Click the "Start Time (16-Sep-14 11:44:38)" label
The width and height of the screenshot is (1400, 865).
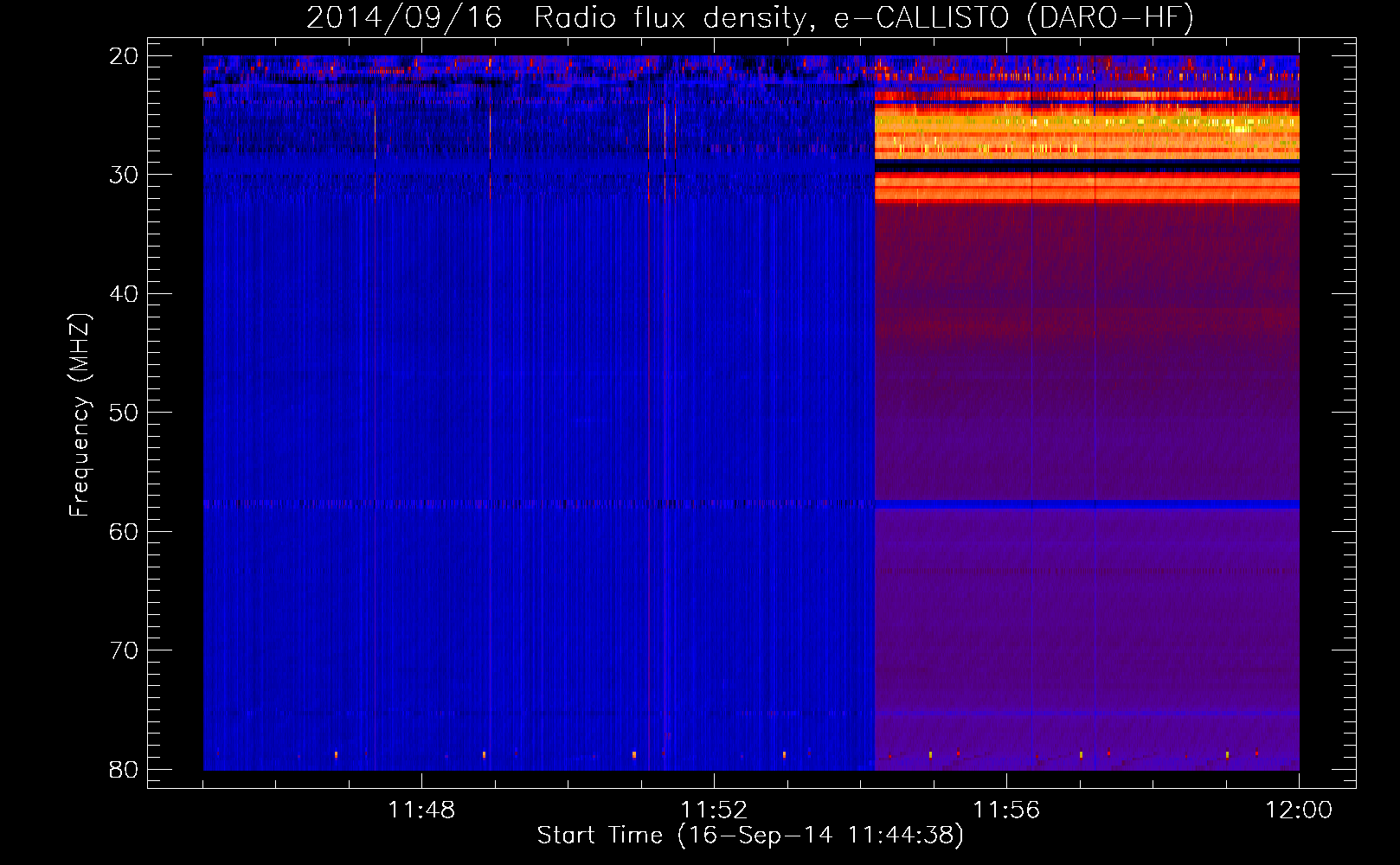click(750, 836)
